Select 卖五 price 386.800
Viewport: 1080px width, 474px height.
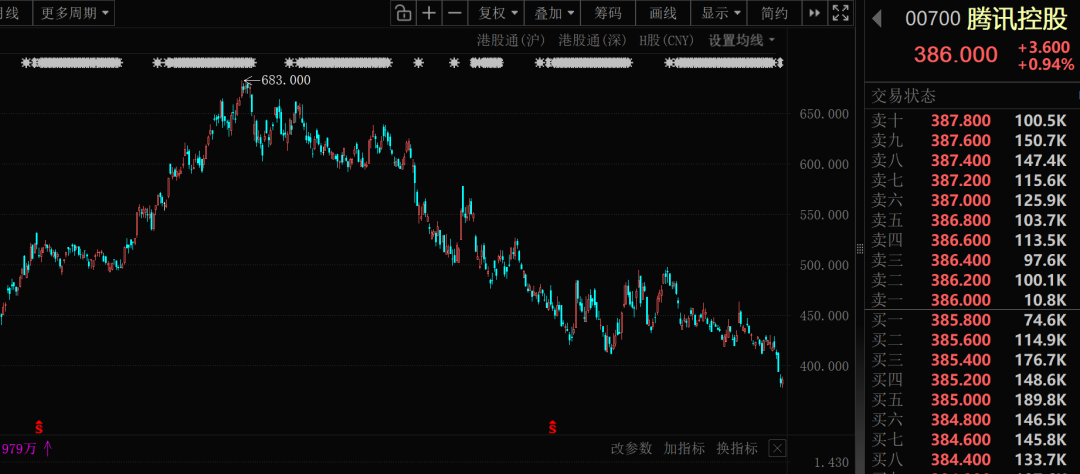pos(961,220)
